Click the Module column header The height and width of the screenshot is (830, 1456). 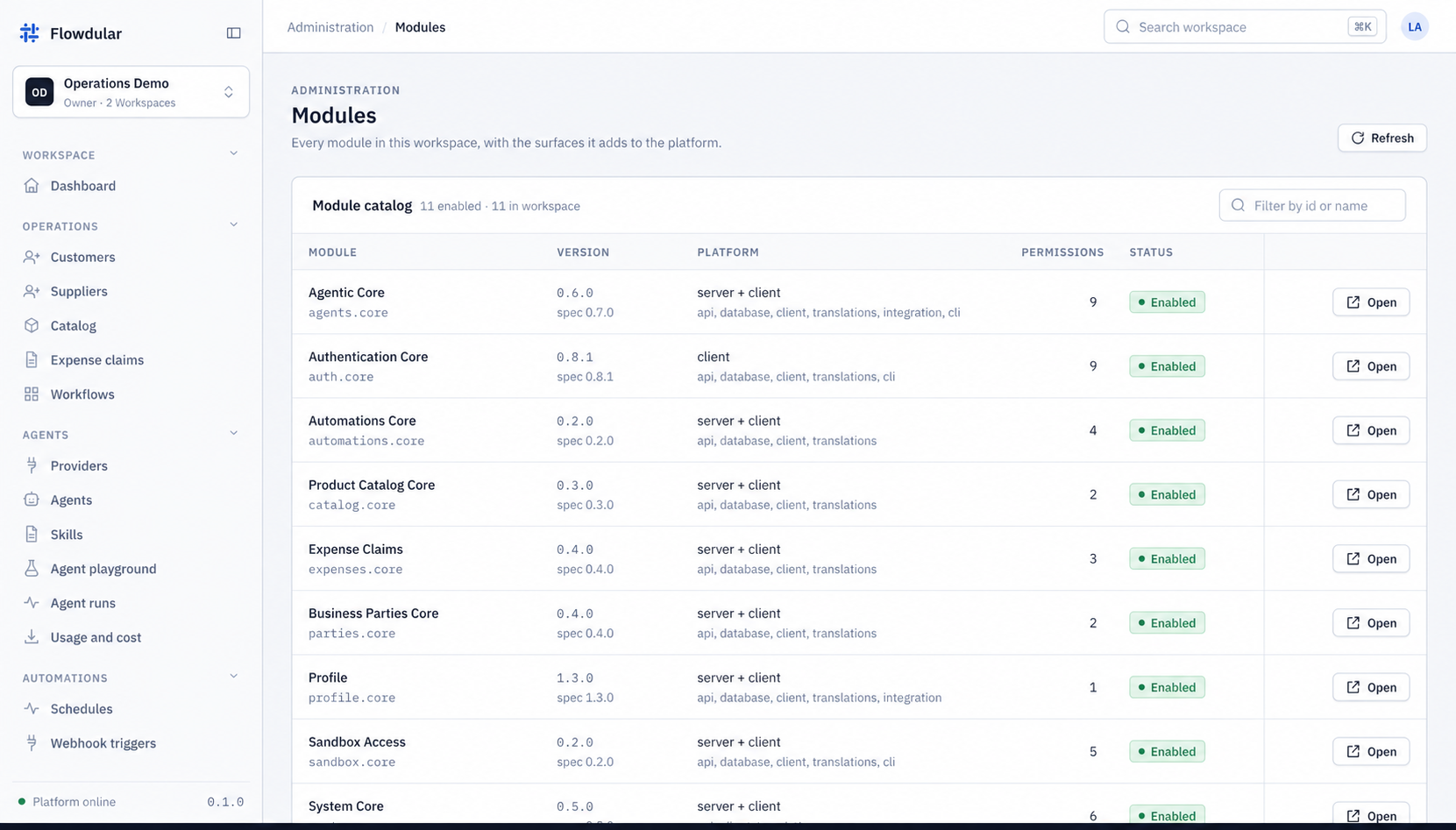click(332, 252)
